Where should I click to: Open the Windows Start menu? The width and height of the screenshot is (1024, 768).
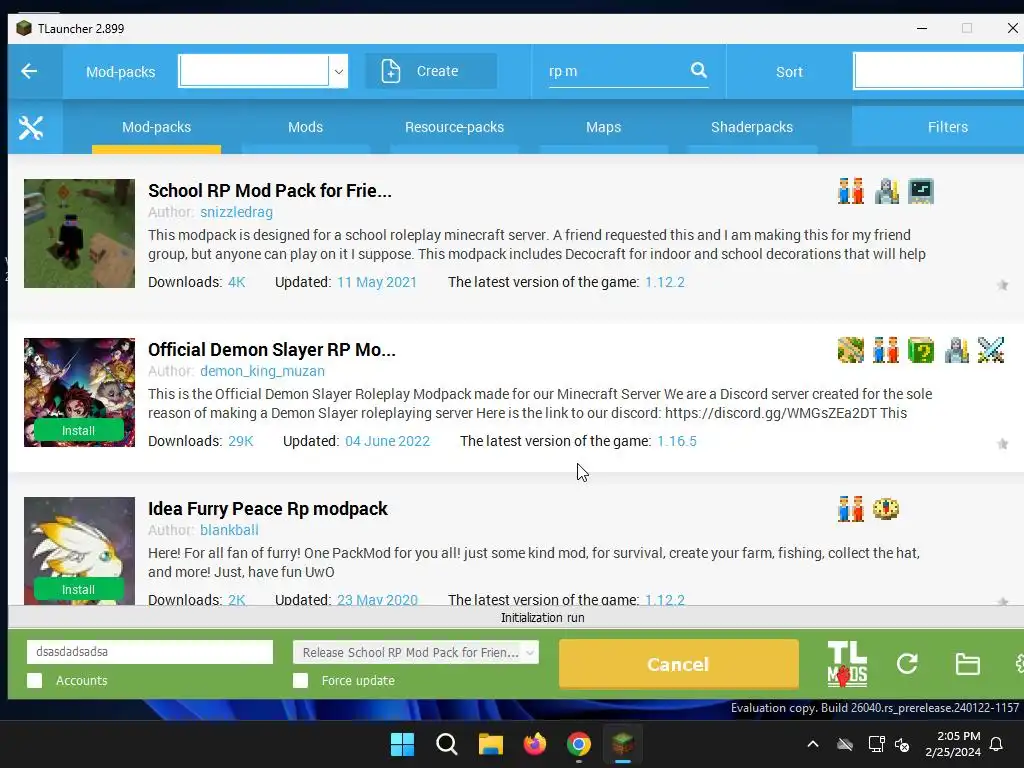(x=402, y=744)
